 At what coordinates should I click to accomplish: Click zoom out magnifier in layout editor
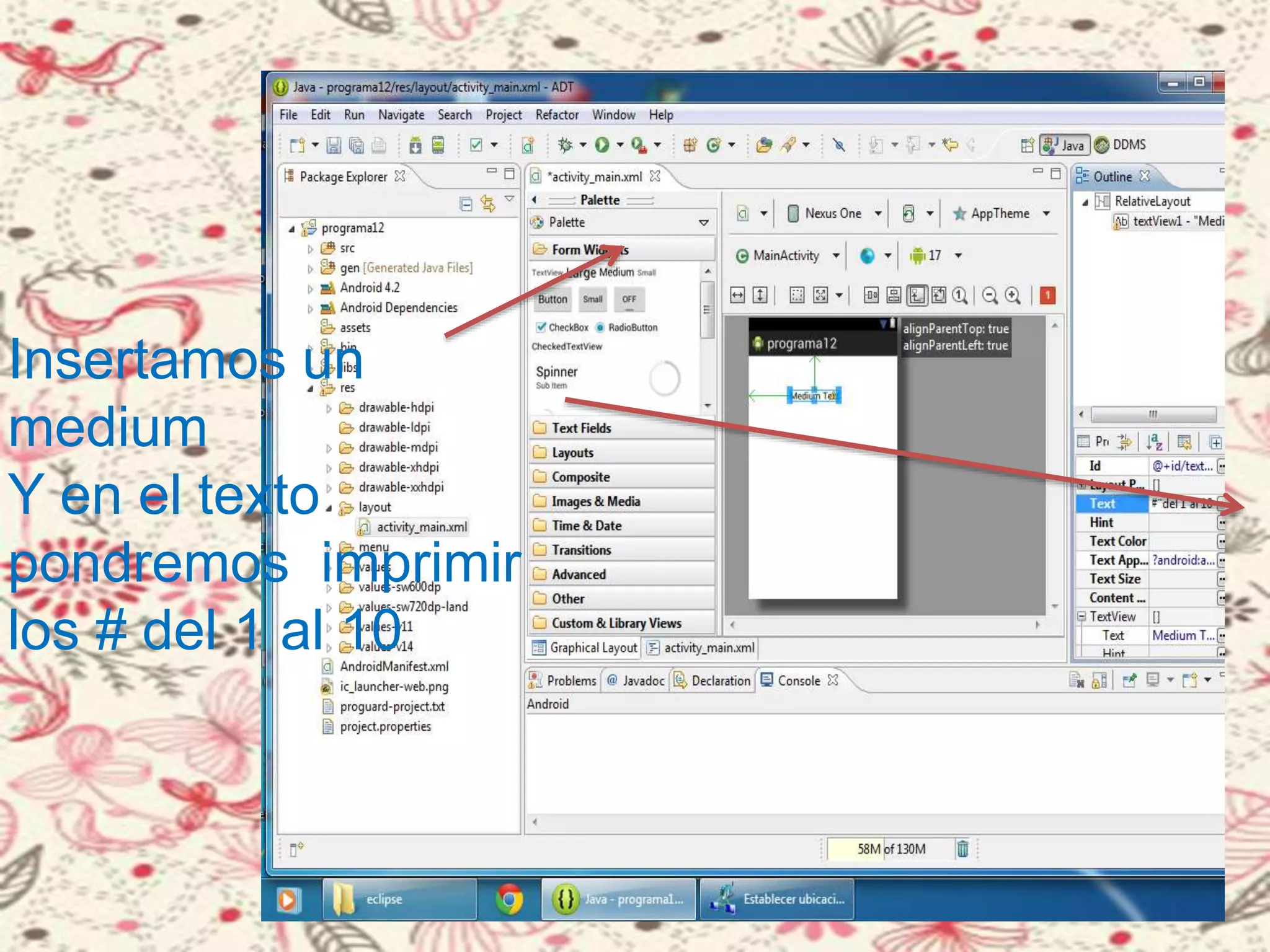990,296
